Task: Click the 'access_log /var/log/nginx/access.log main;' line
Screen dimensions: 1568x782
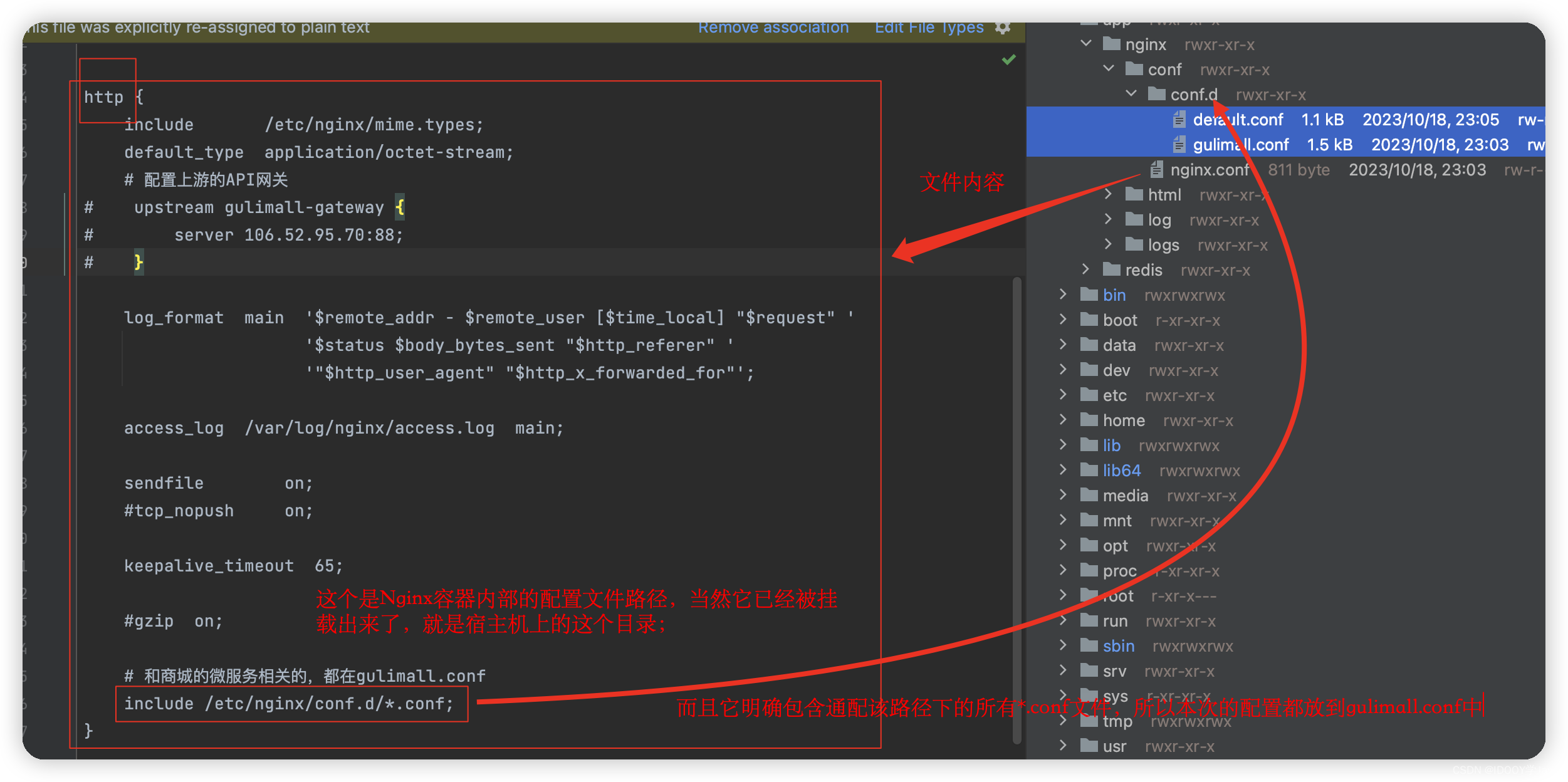Action: pos(343,428)
